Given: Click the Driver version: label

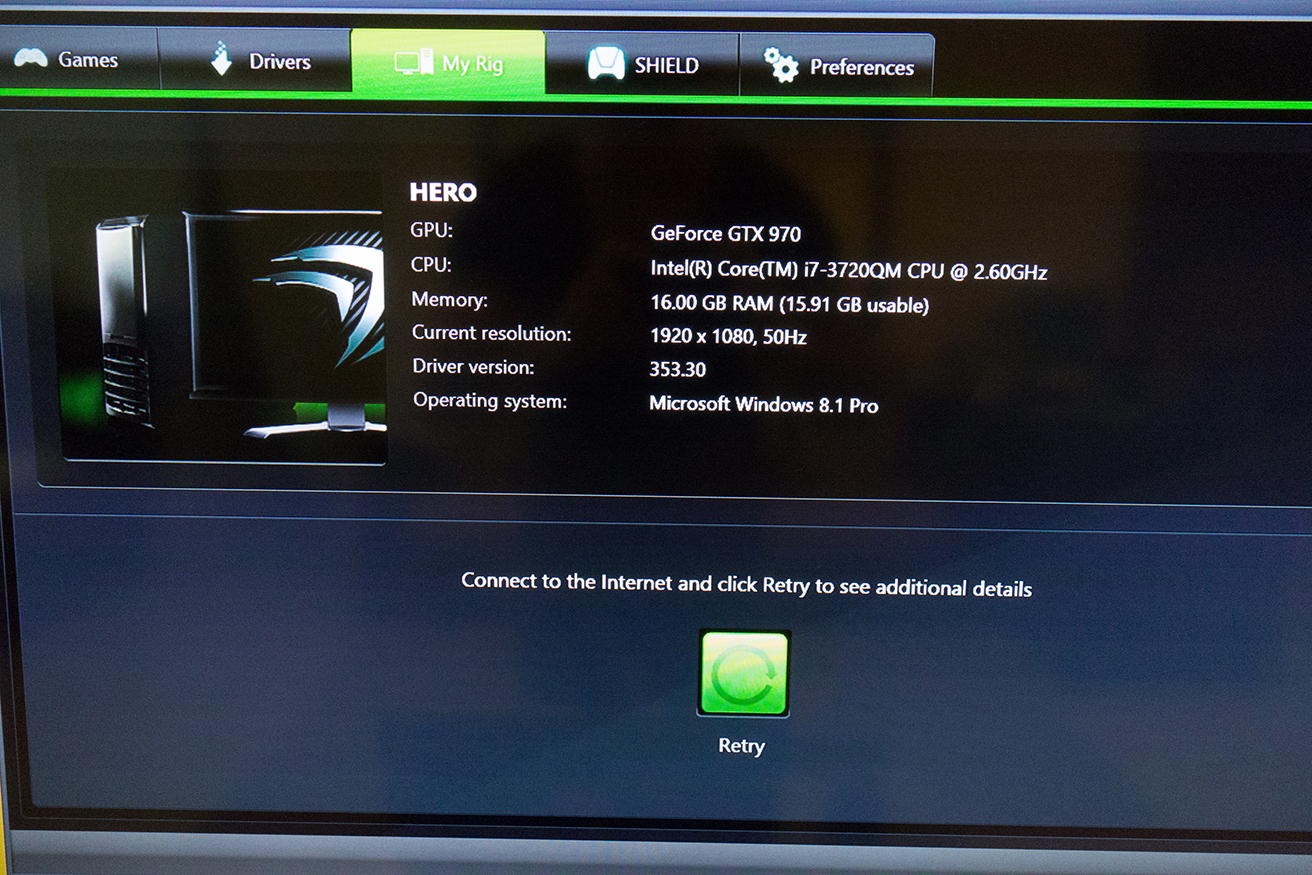Looking at the screenshot, I should click(x=474, y=367).
